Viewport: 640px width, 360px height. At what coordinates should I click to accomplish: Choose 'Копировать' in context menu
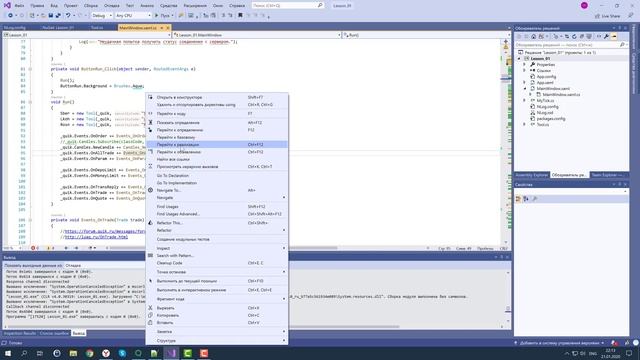pyautogui.click(x=217, y=315)
